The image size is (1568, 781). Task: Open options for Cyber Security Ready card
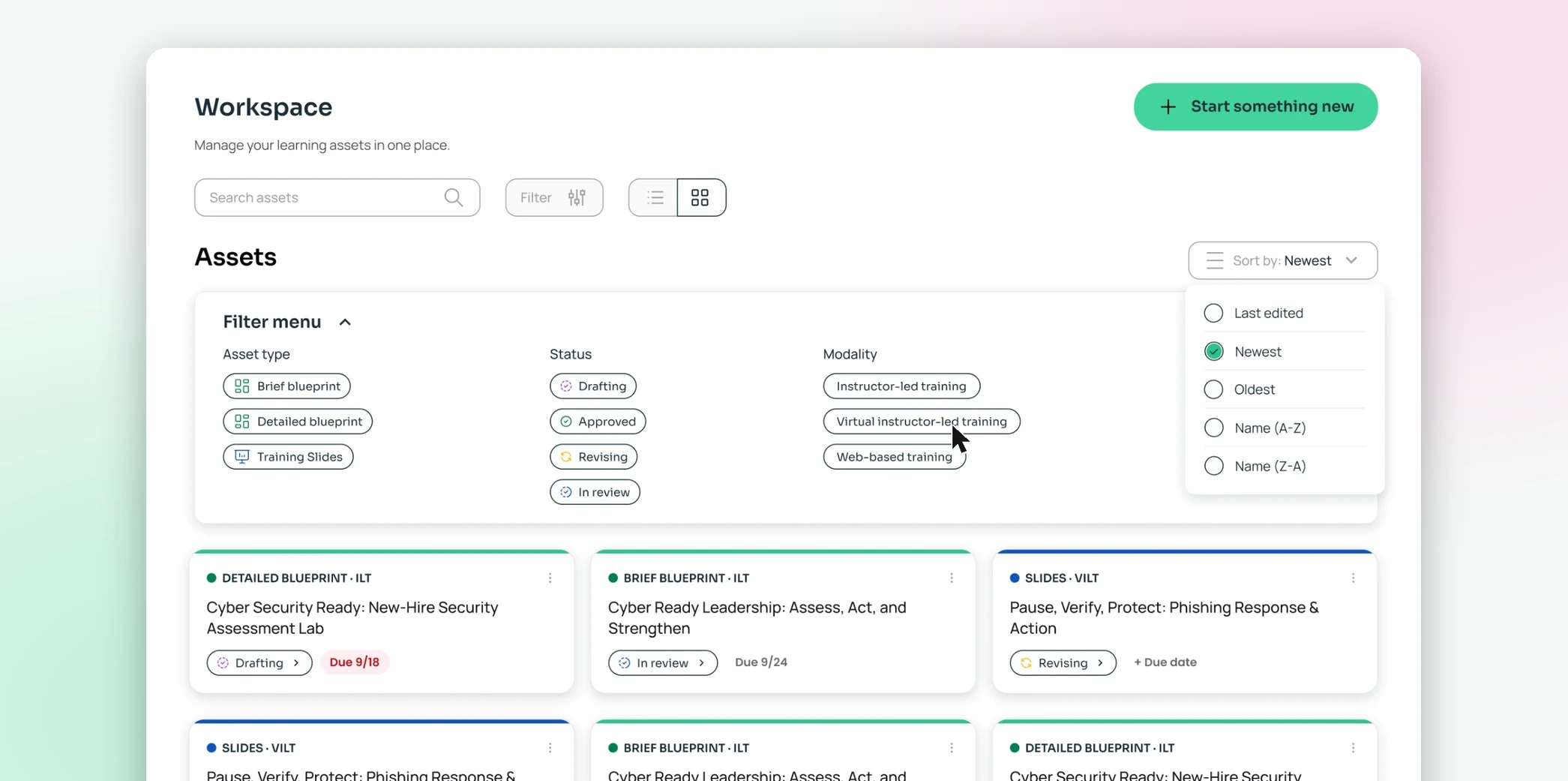click(550, 578)
